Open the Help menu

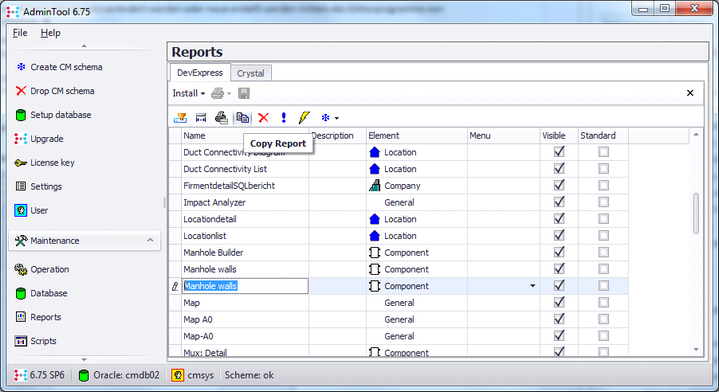tap(50, 33)
